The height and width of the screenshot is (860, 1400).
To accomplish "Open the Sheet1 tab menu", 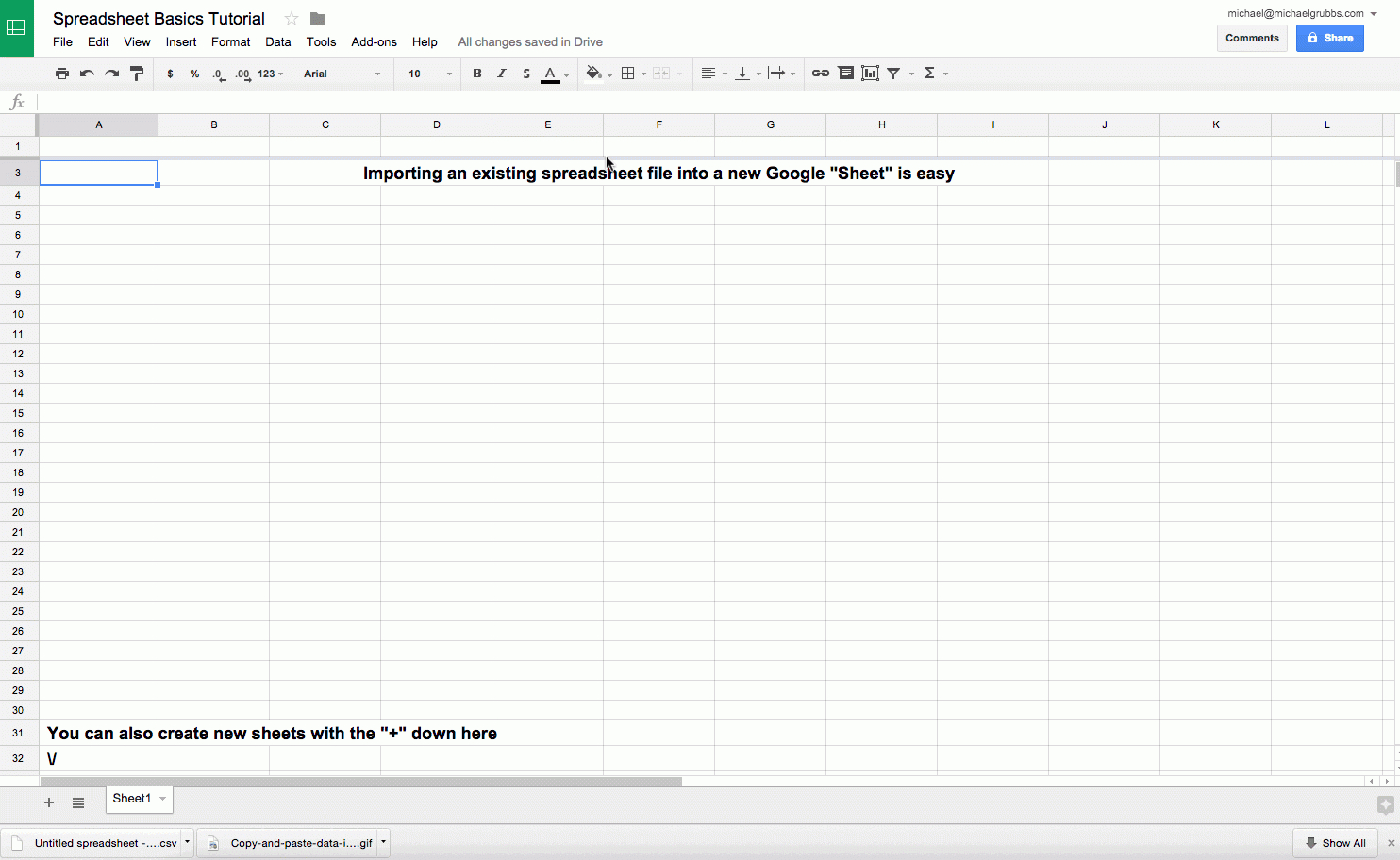I will (160, 799).
